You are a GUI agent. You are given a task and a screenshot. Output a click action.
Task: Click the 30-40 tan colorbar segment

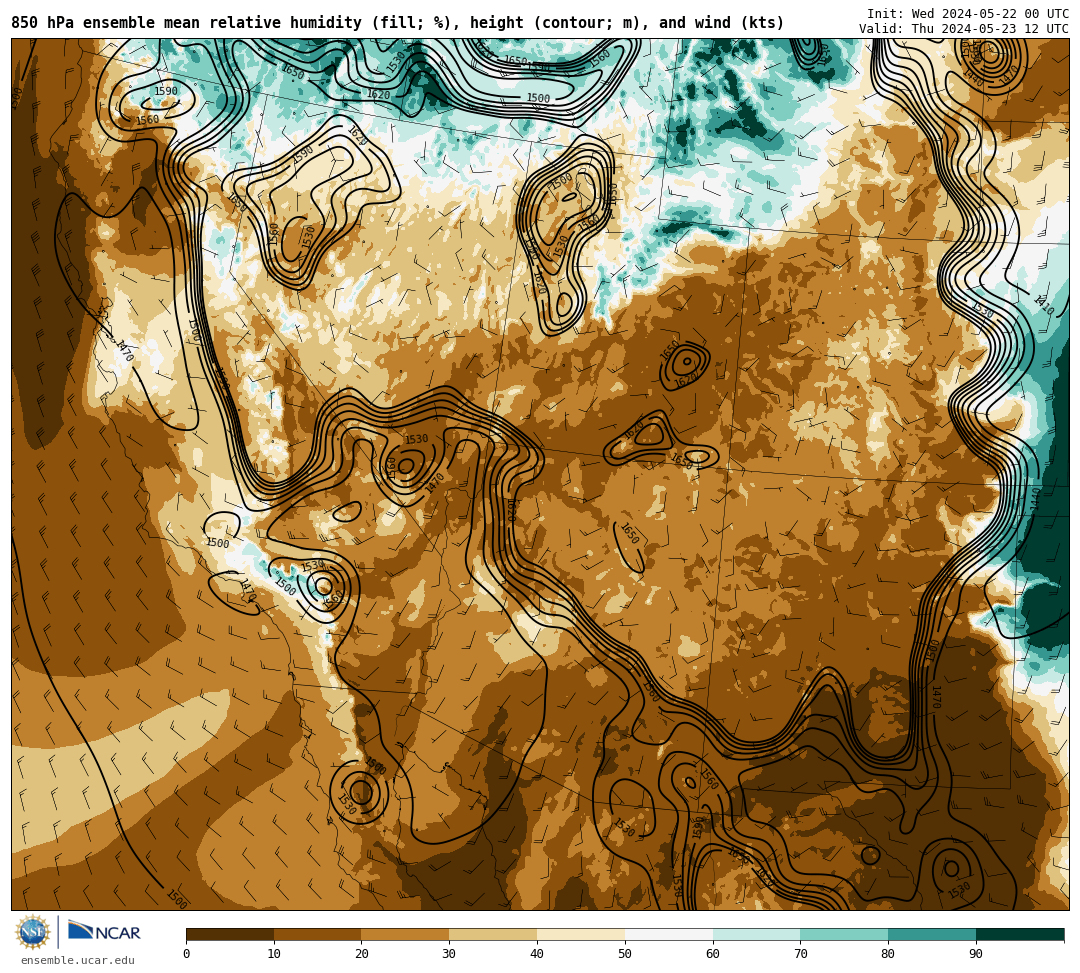coord(493,934)
